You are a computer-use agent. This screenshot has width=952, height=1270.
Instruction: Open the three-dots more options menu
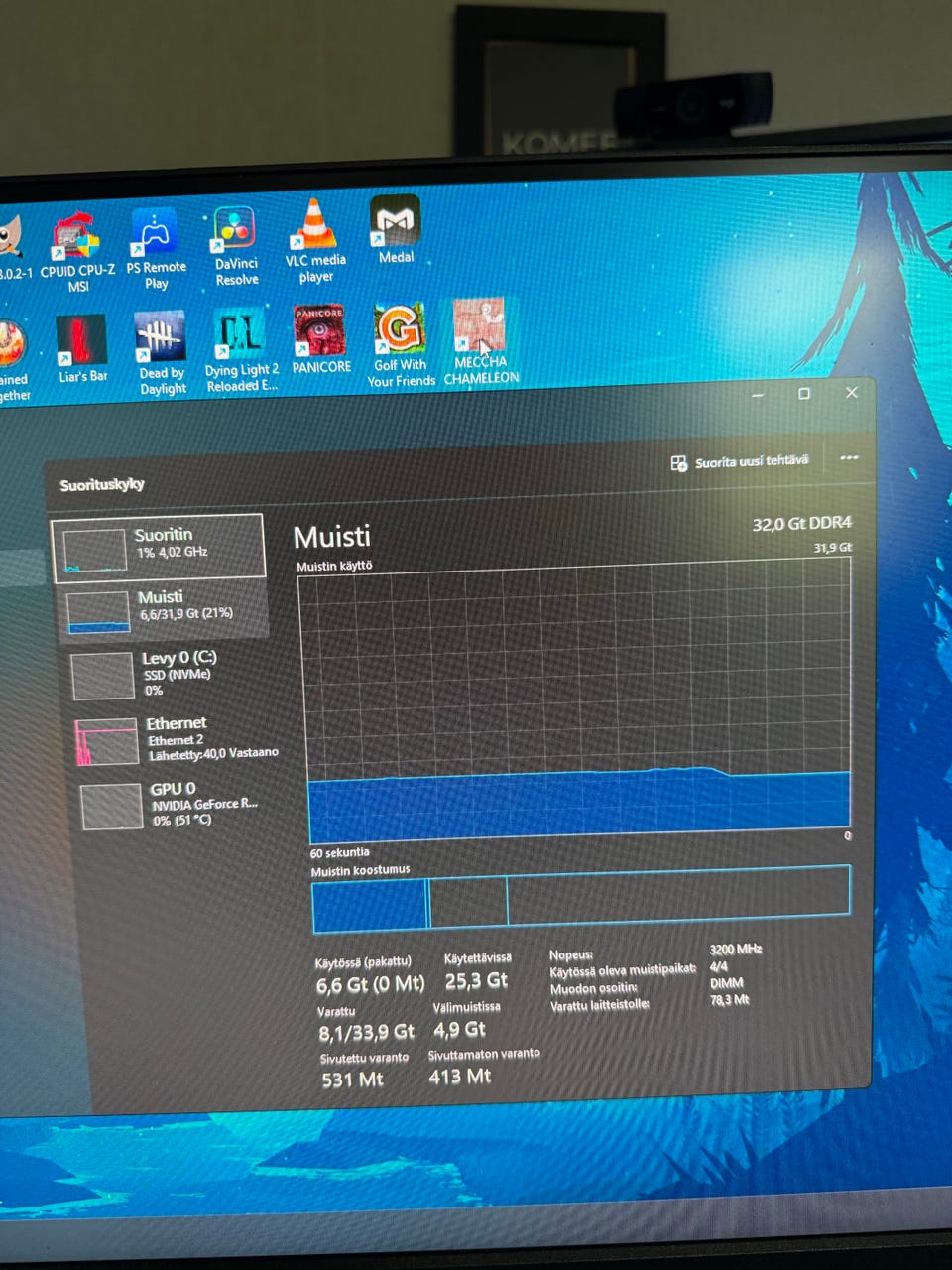(849, 458)
